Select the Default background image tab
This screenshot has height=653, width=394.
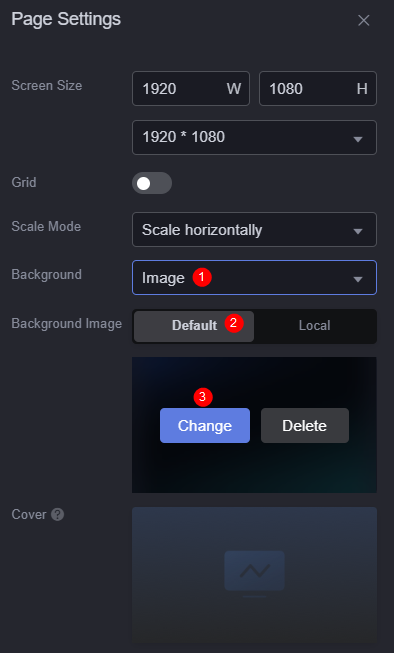[194, 326]
